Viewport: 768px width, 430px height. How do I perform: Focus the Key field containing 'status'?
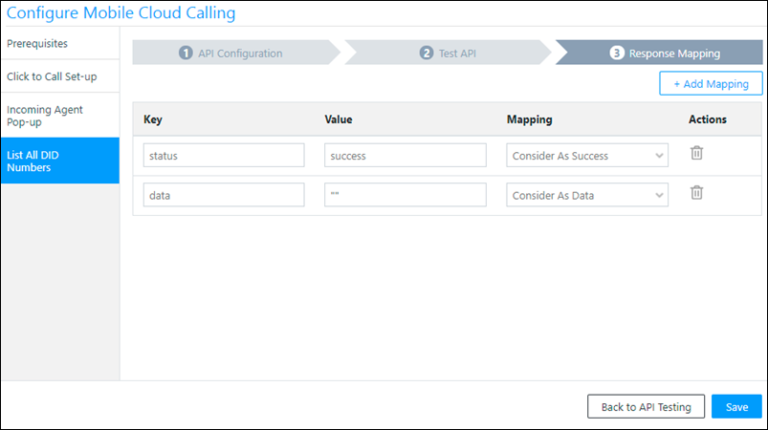tap(224, 155)
